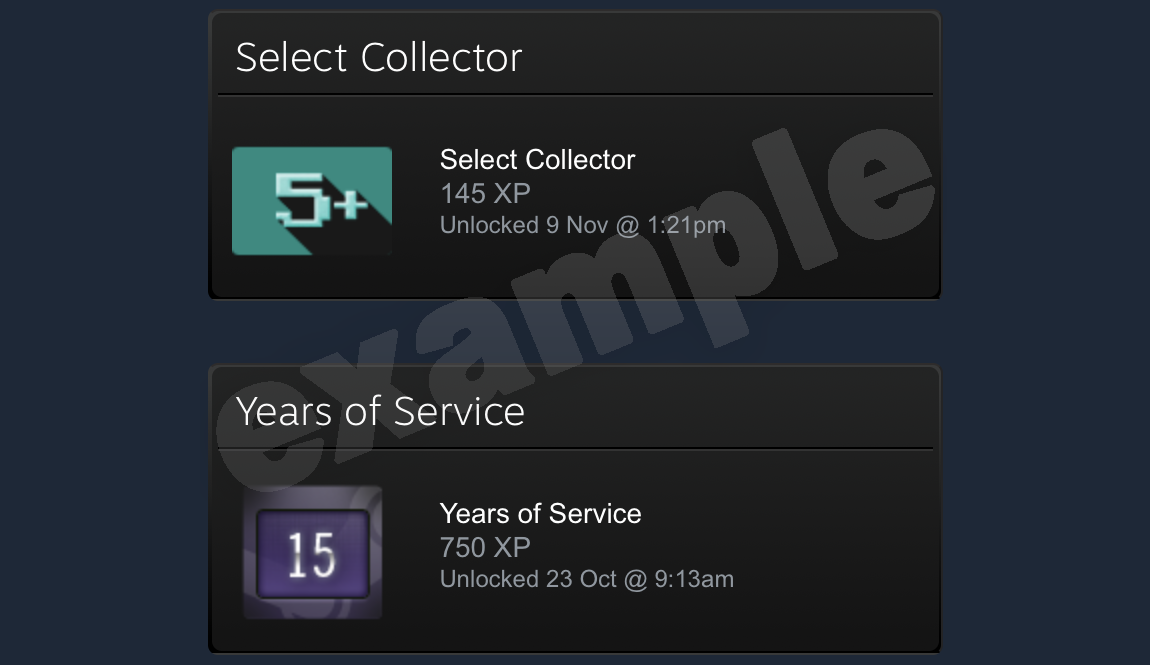Open the Years of Service panel header

coord(380,411)
